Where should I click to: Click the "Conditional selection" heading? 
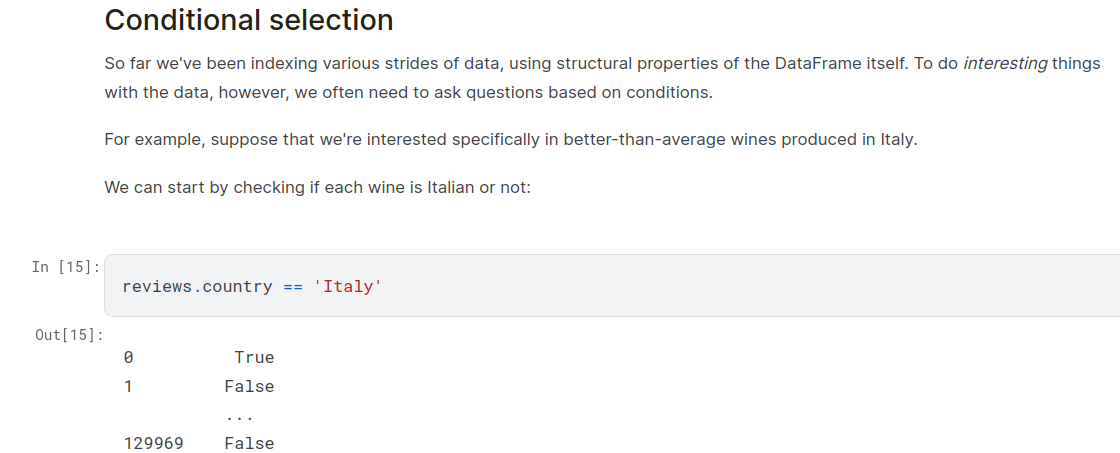(249, 20)
